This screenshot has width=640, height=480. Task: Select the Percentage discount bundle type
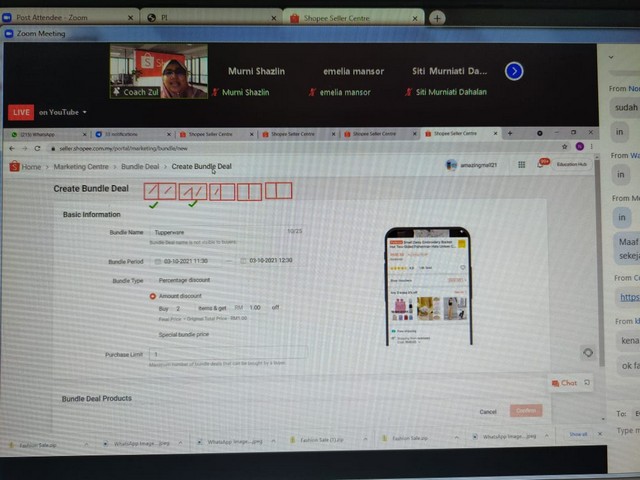coord(185,281)
